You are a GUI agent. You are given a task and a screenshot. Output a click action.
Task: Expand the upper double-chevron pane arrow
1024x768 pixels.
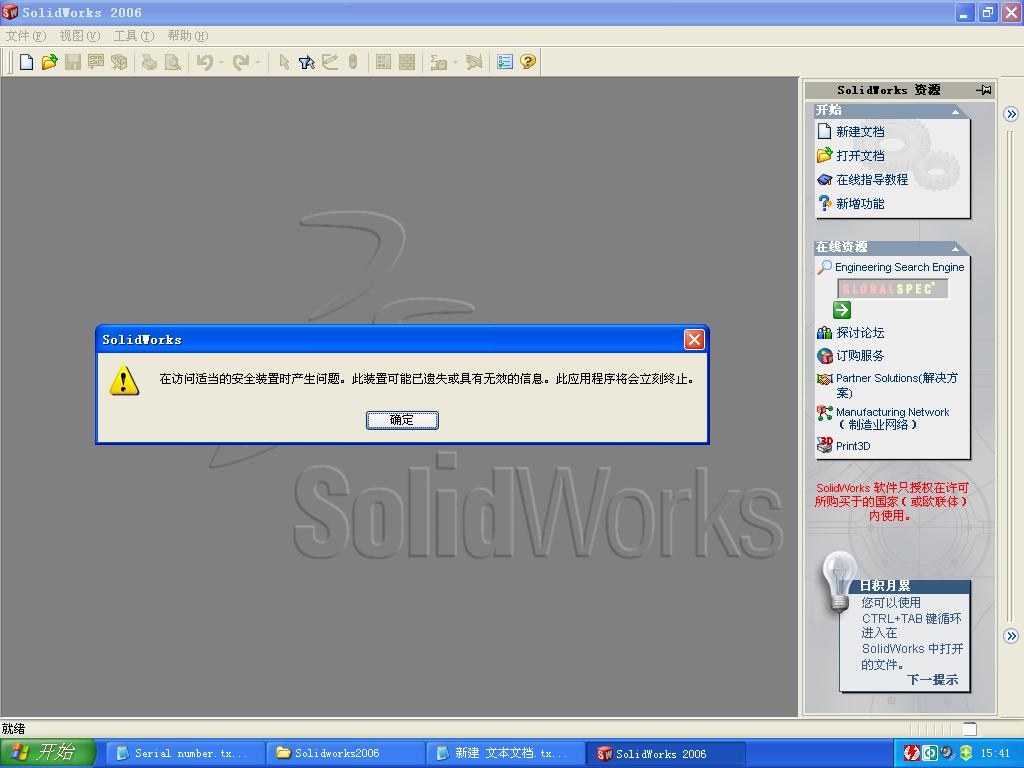click(1011, 114)
